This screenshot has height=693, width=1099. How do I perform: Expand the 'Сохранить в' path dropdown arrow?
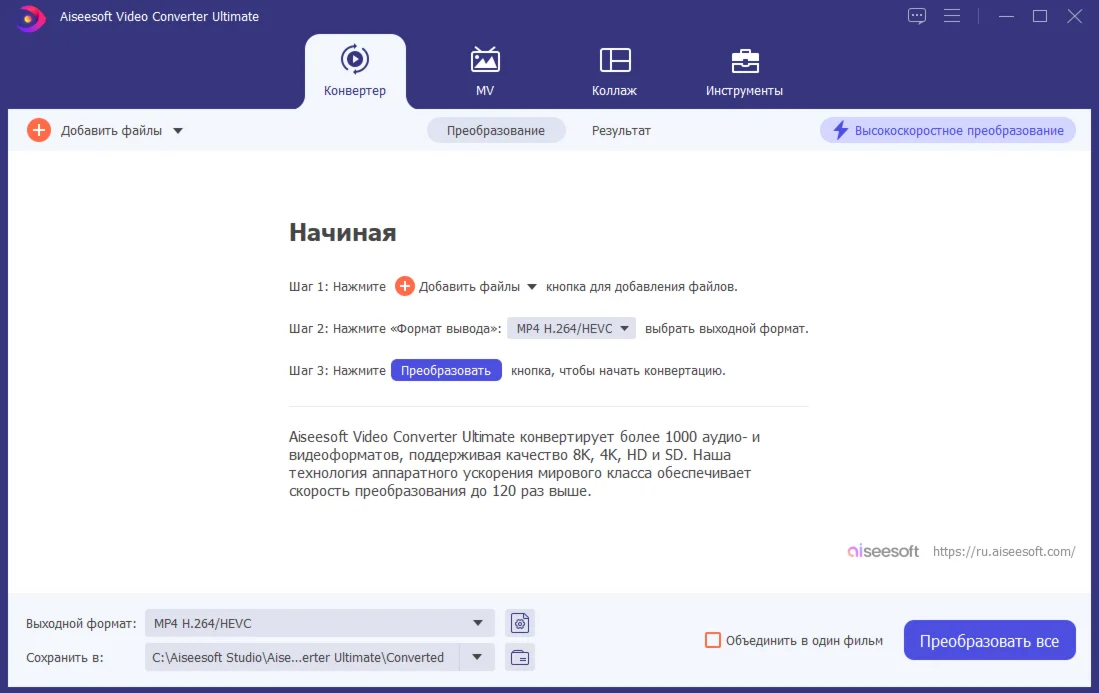tap(477, 658)
